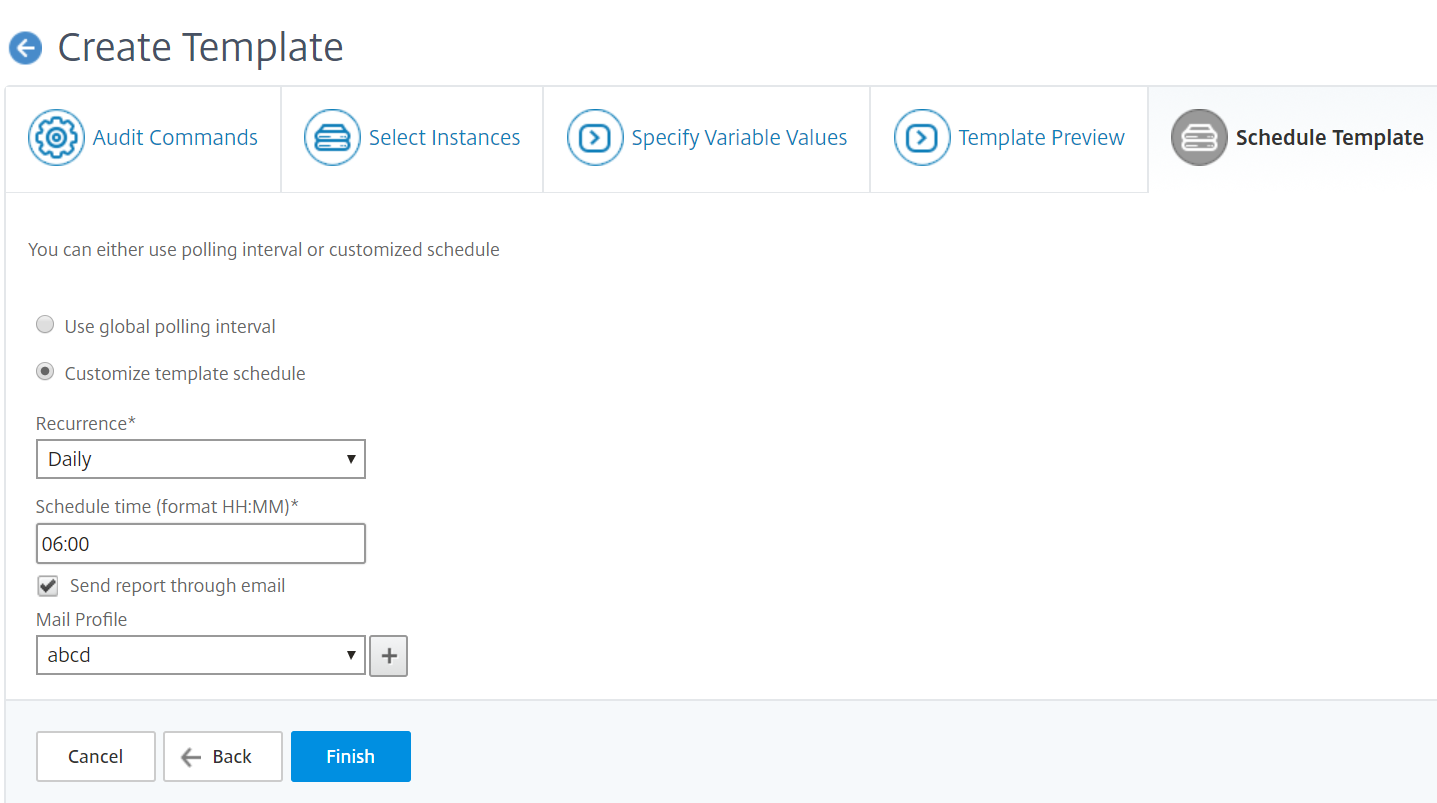Click the blue back arrow beside Create Template
Image resolution: width=1437 pixels, height=803 pixels.
point(25,48)
